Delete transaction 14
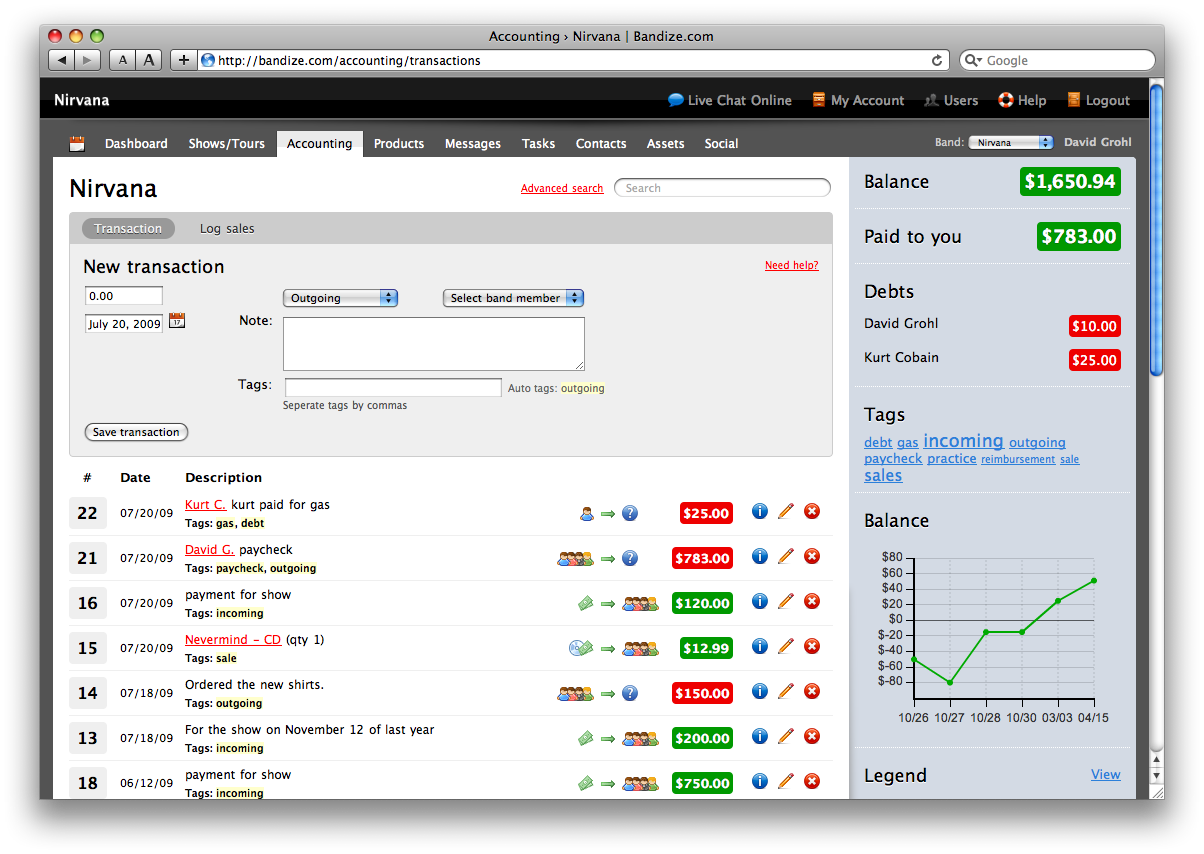 coord(812,692)
